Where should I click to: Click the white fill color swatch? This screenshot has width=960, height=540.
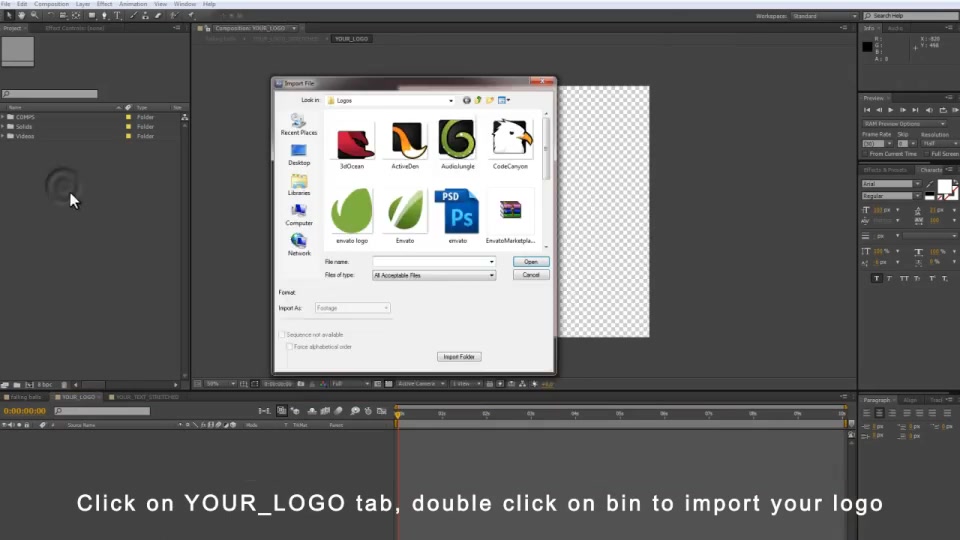tap(945, 187)
